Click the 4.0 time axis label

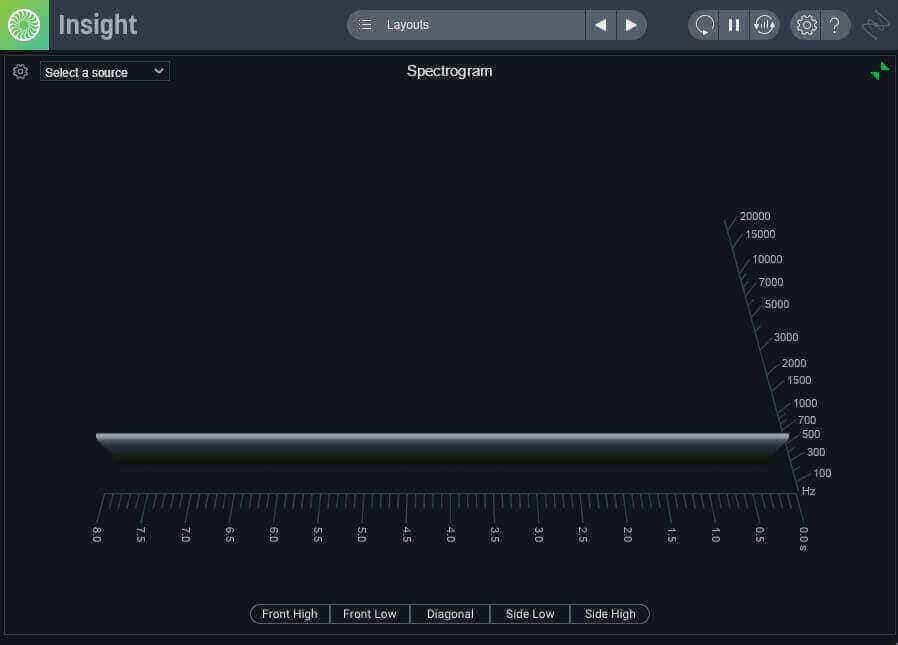(451, 534)
